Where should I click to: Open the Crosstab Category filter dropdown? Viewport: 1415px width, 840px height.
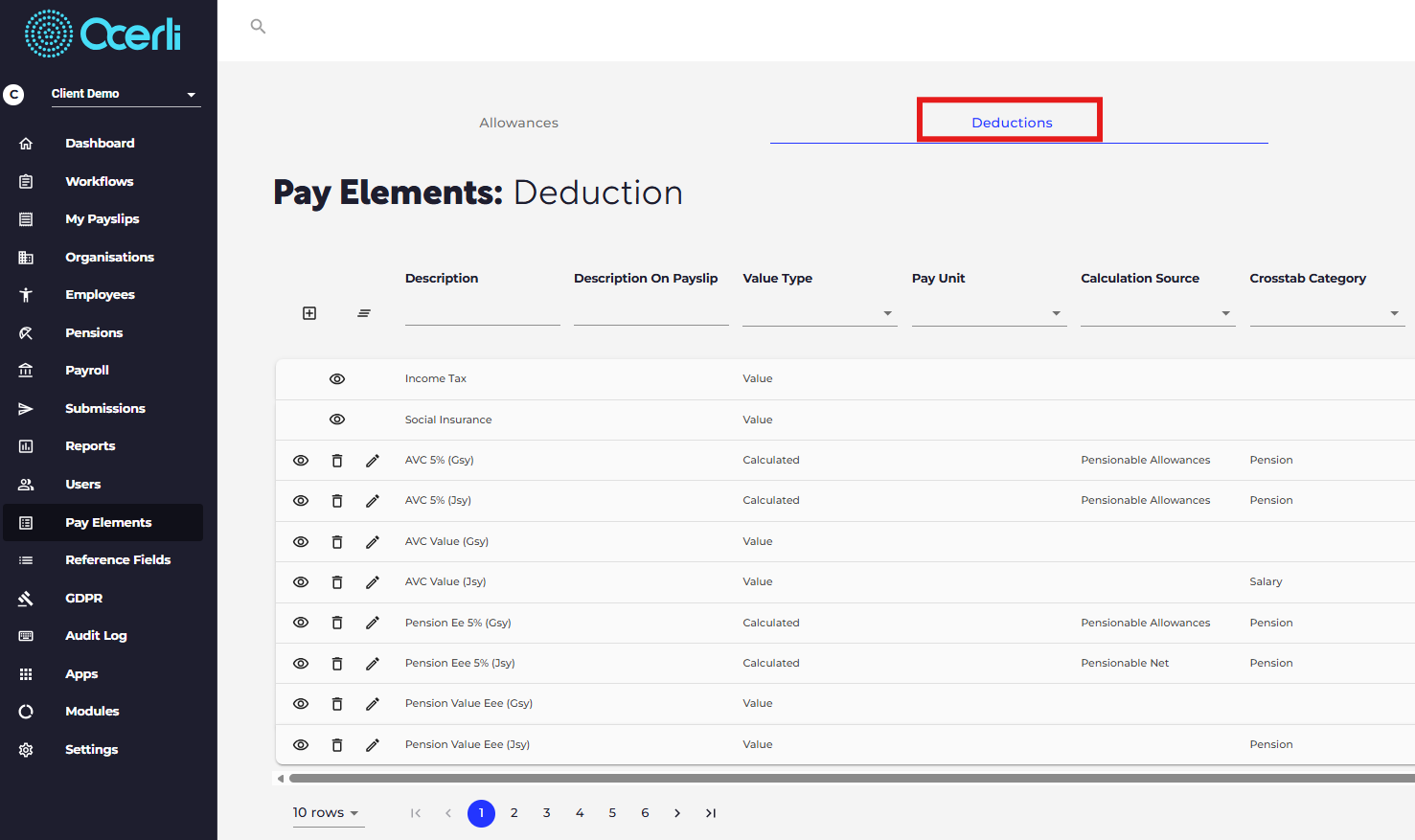(1327, 313)
